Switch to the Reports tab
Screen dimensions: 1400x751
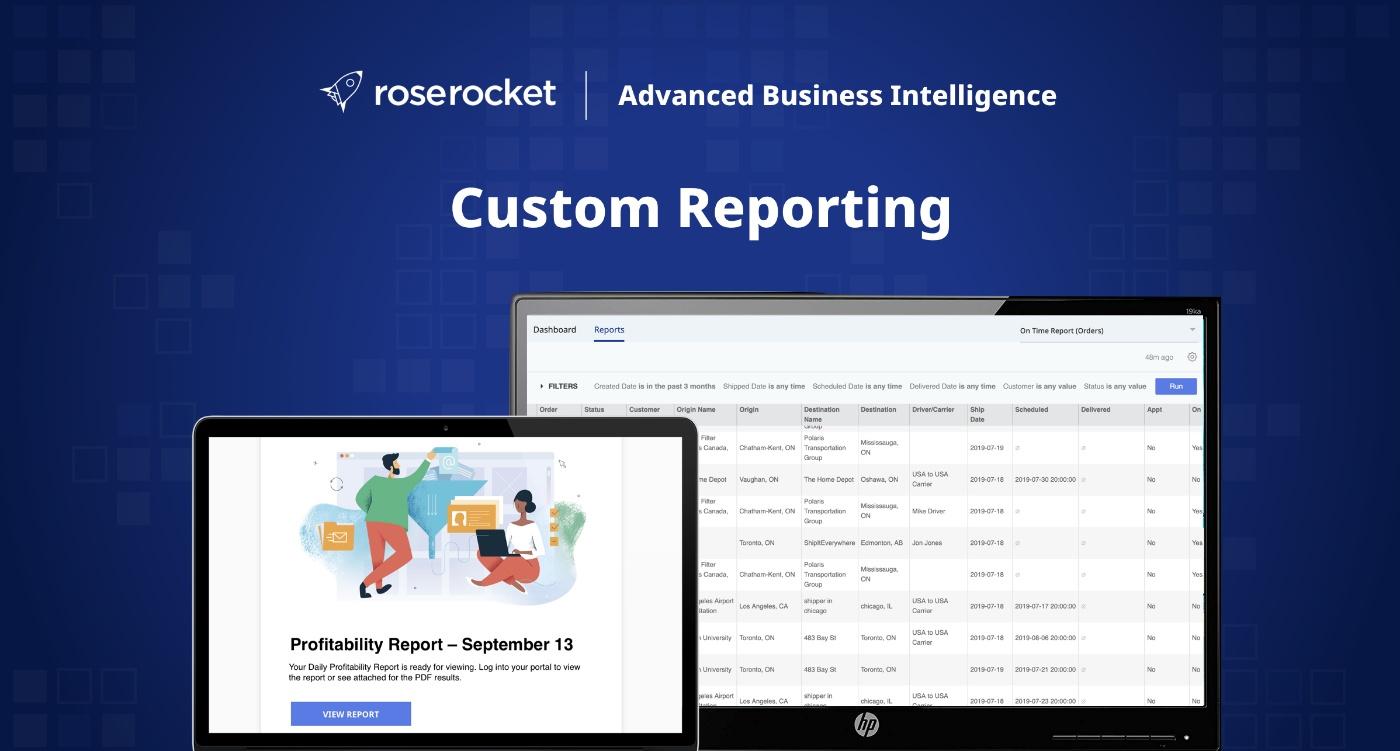click(x=609, y=330)
